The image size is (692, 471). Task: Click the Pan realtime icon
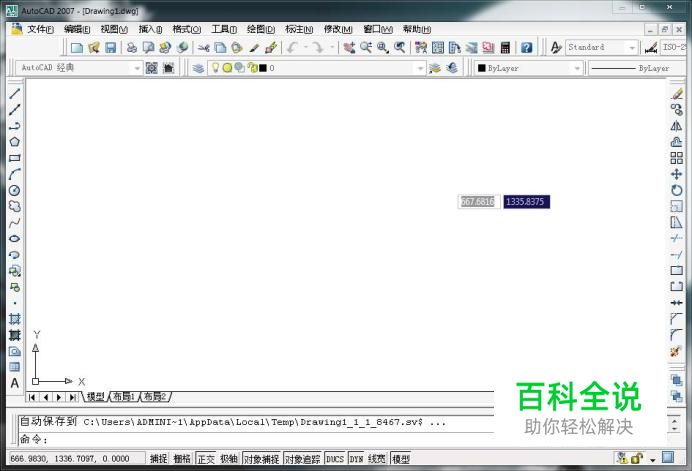pos(349,48)
